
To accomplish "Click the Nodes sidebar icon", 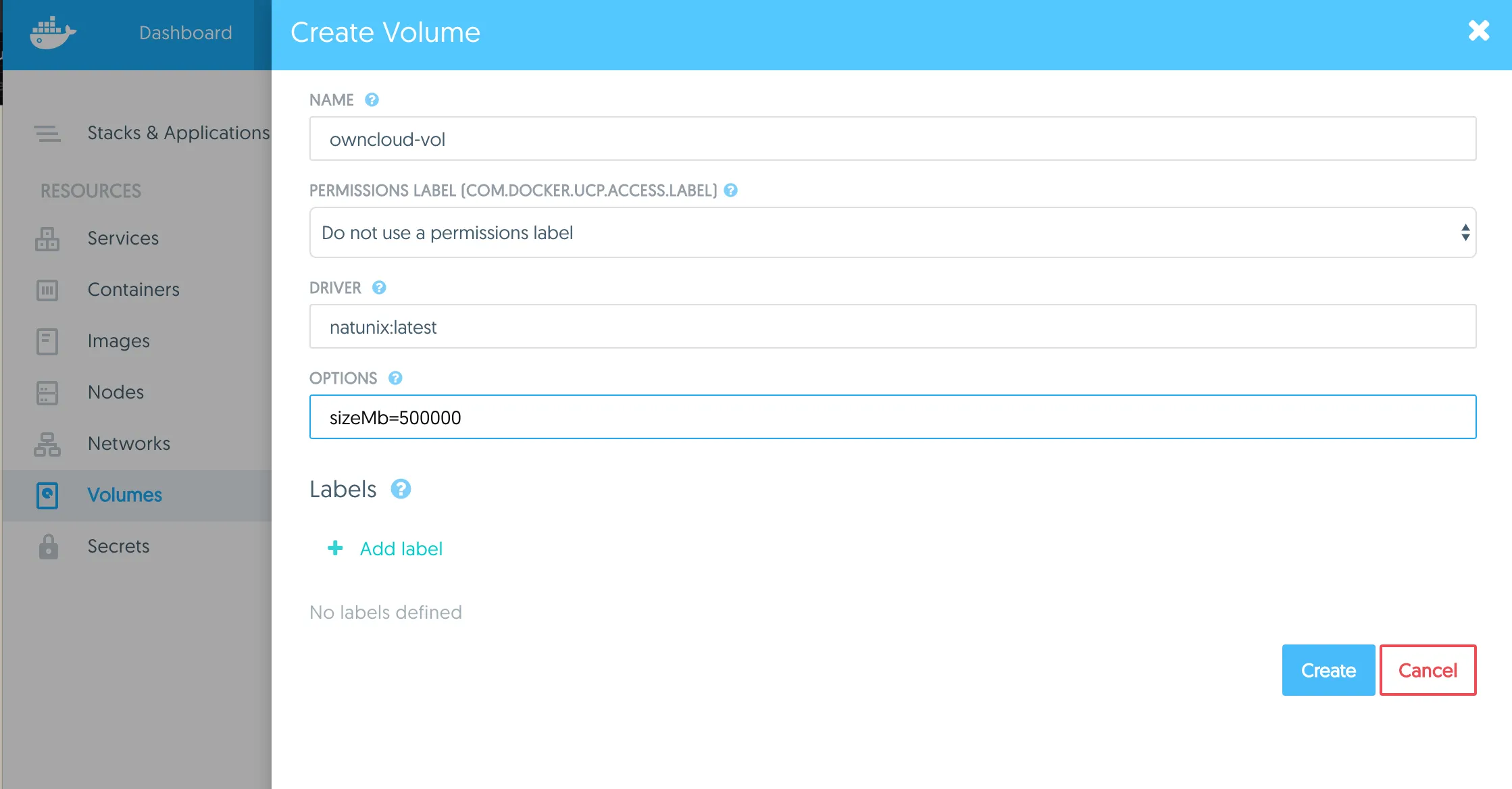I will coord(47,392).
